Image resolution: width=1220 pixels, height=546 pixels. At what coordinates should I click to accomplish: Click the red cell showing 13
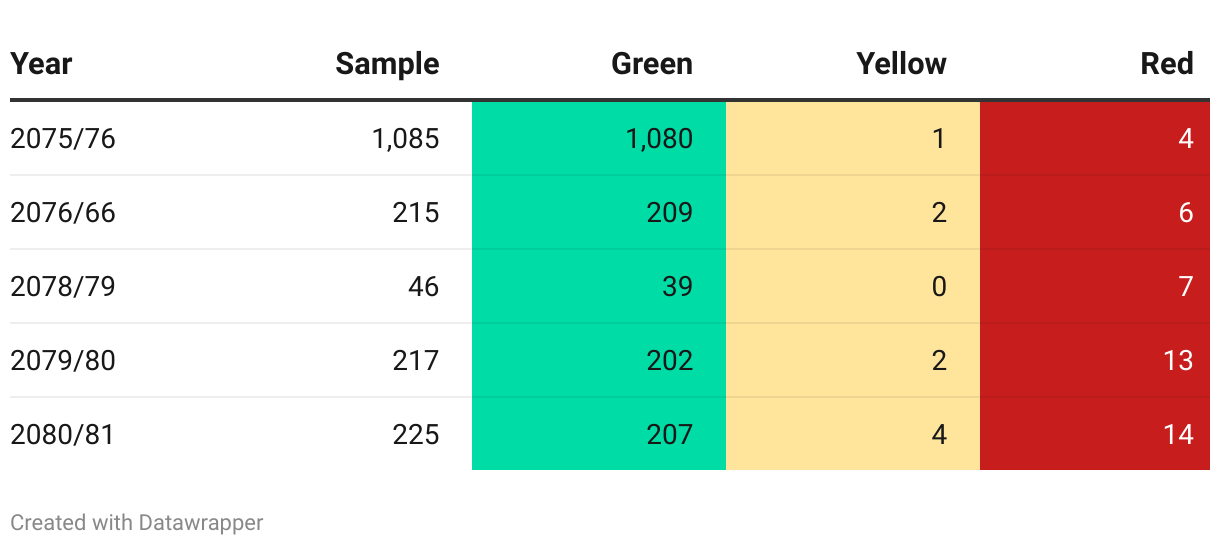pyautogui.click(x=1178, y=360)
